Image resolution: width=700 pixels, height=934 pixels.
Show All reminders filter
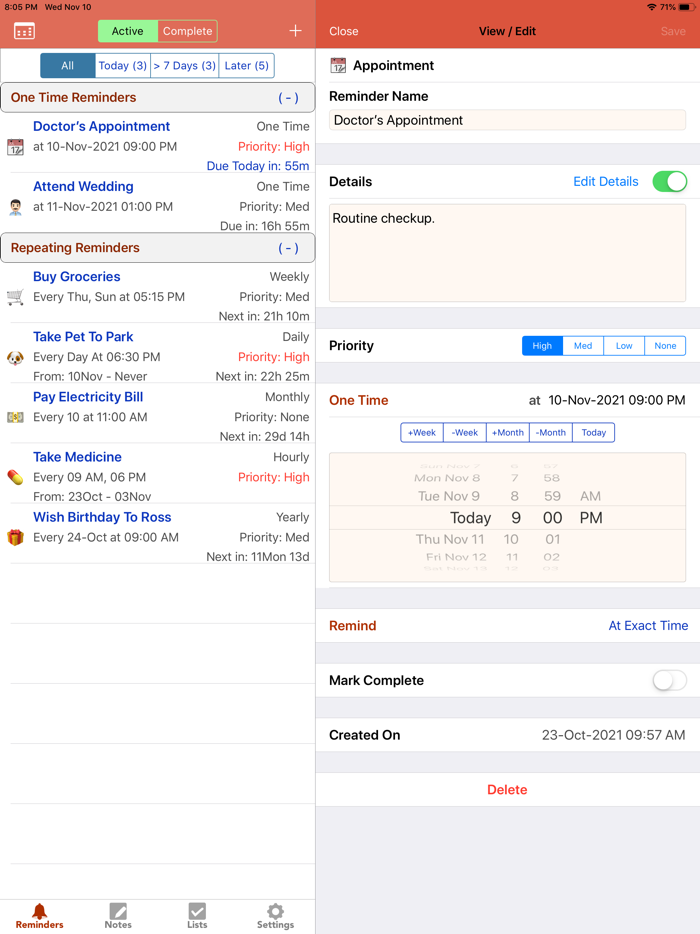67,66
